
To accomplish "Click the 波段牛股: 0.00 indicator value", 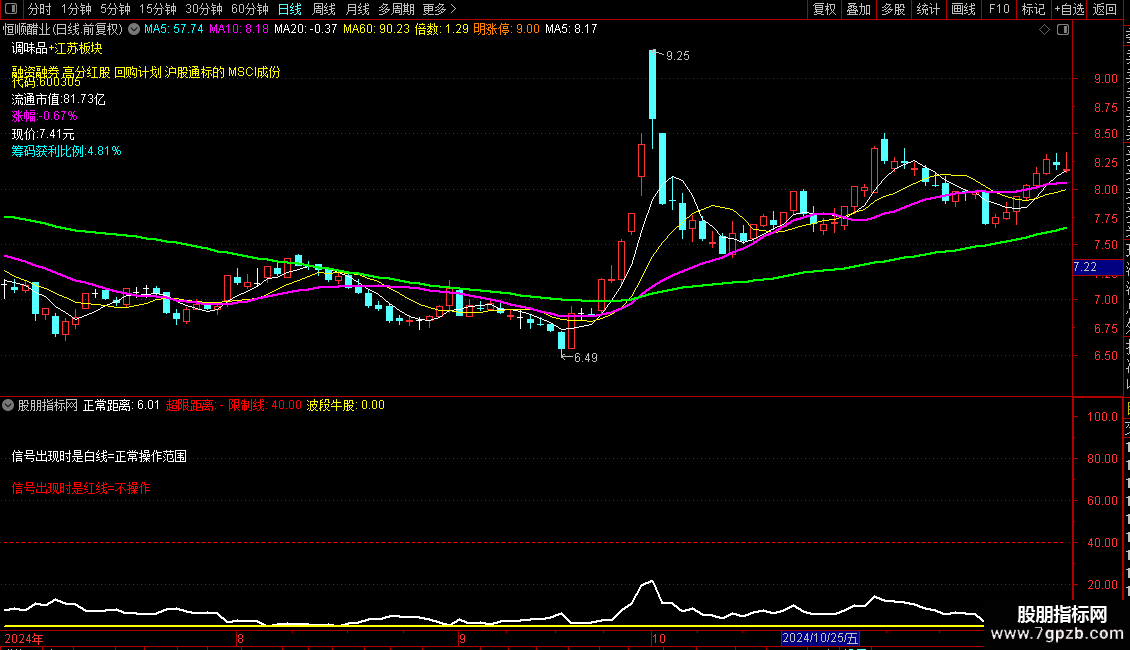I will click(346, 406).
